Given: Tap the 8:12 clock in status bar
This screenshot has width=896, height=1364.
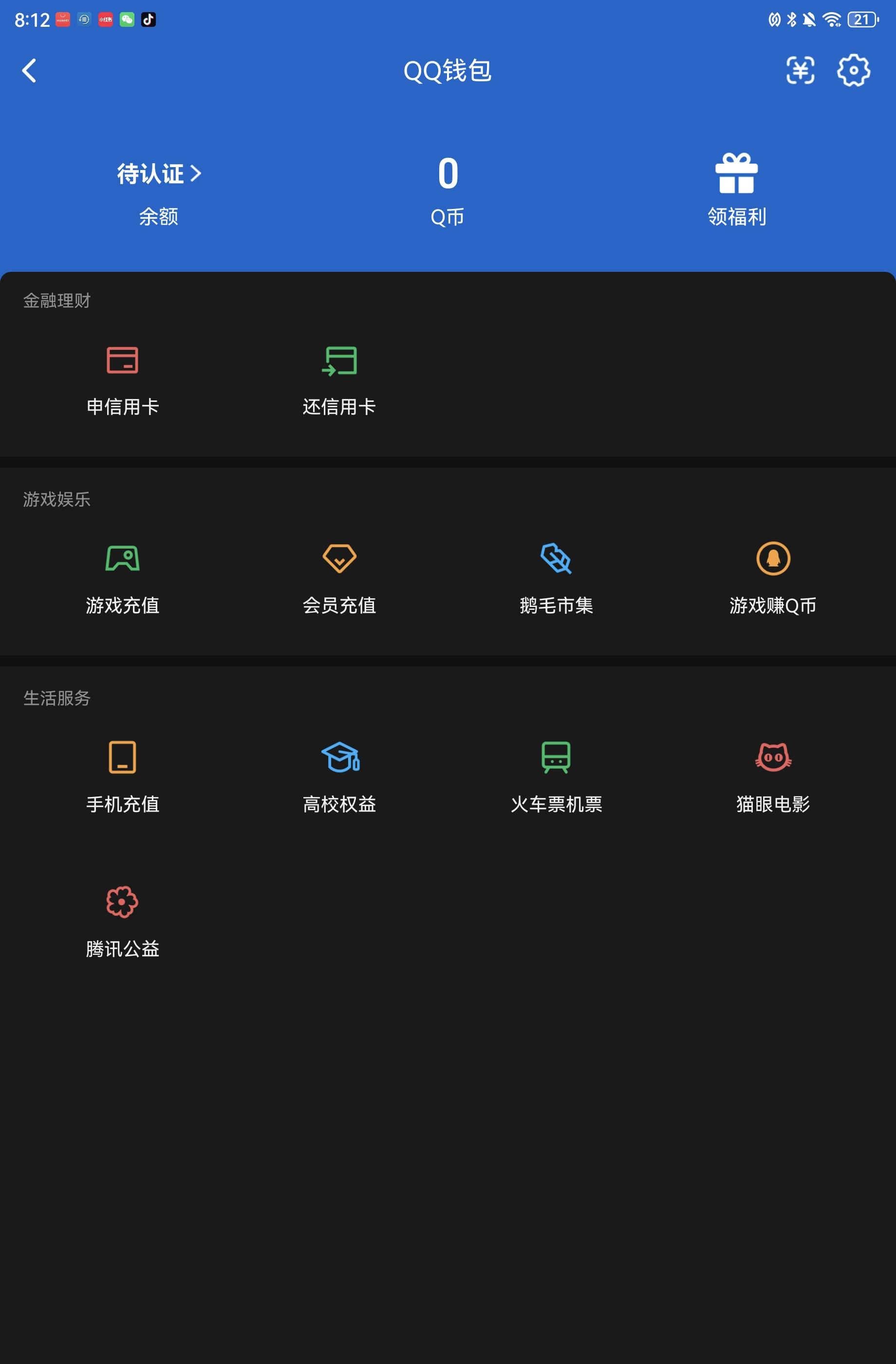Looking at the screenshot, I should (32, 20).
